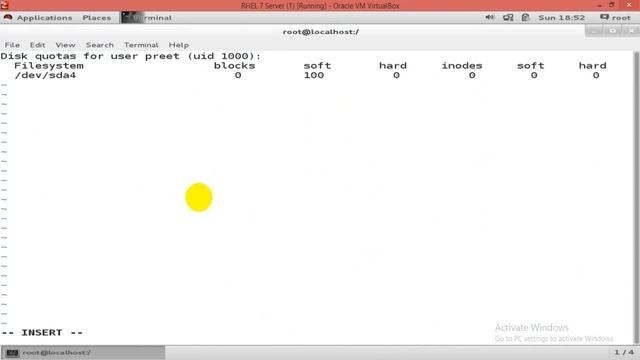The image size is (640, 360).
Task: Minimize the terminal window
Action: [x=594, y=31]
